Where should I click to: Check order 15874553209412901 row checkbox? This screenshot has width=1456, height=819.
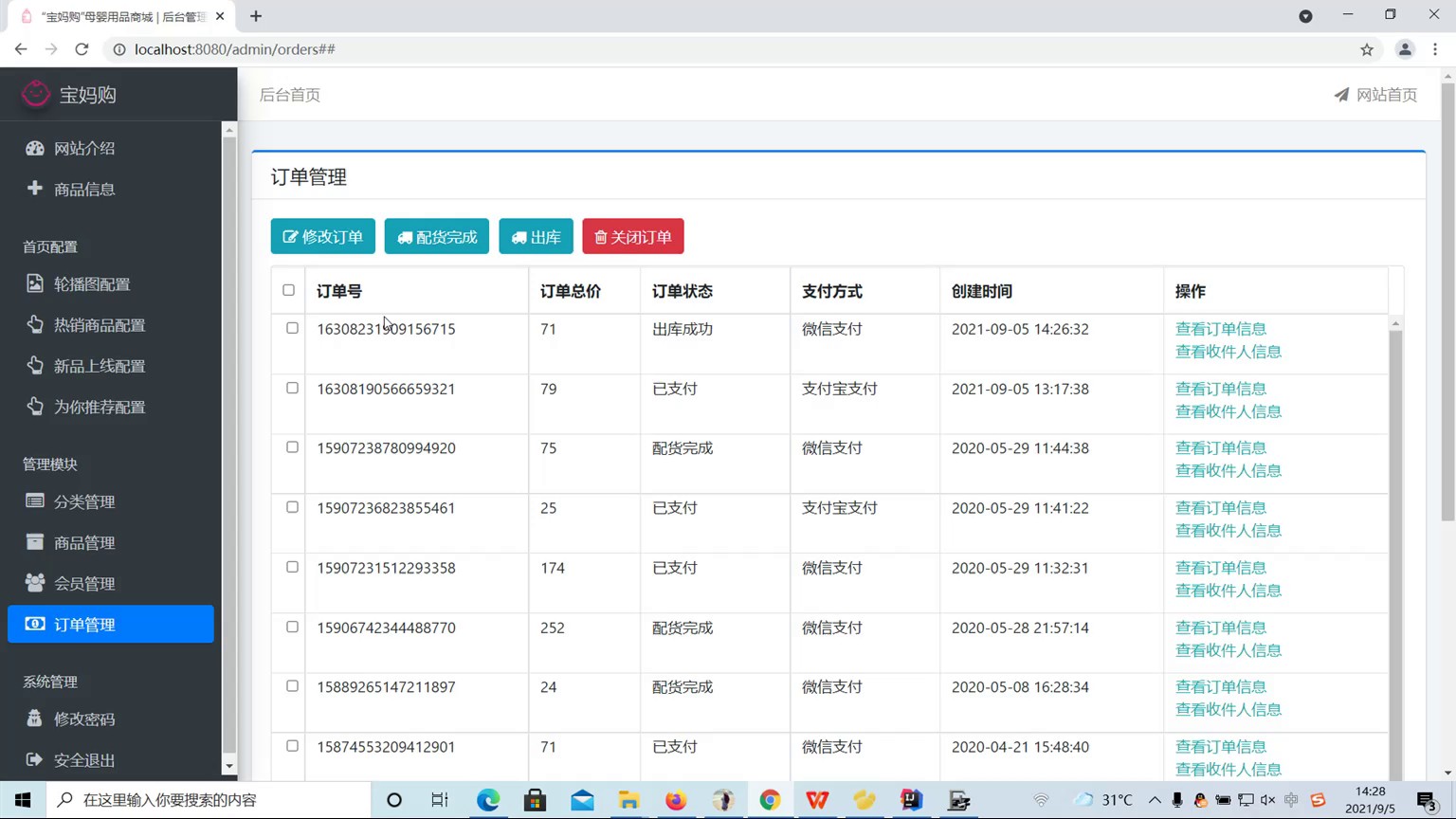click(x=292, y=746)
